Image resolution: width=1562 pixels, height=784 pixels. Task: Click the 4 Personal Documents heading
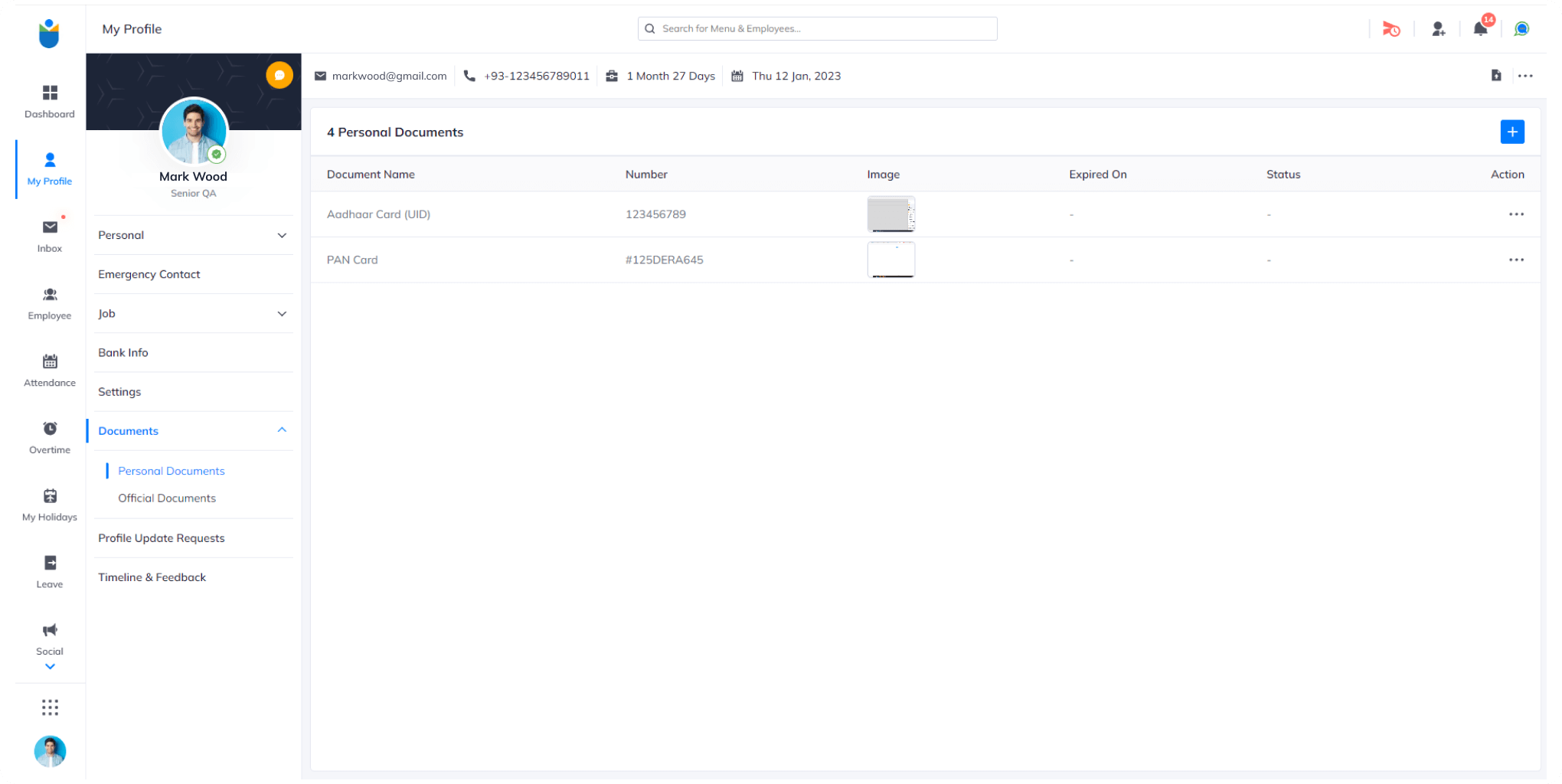click(x=395, y=132)
